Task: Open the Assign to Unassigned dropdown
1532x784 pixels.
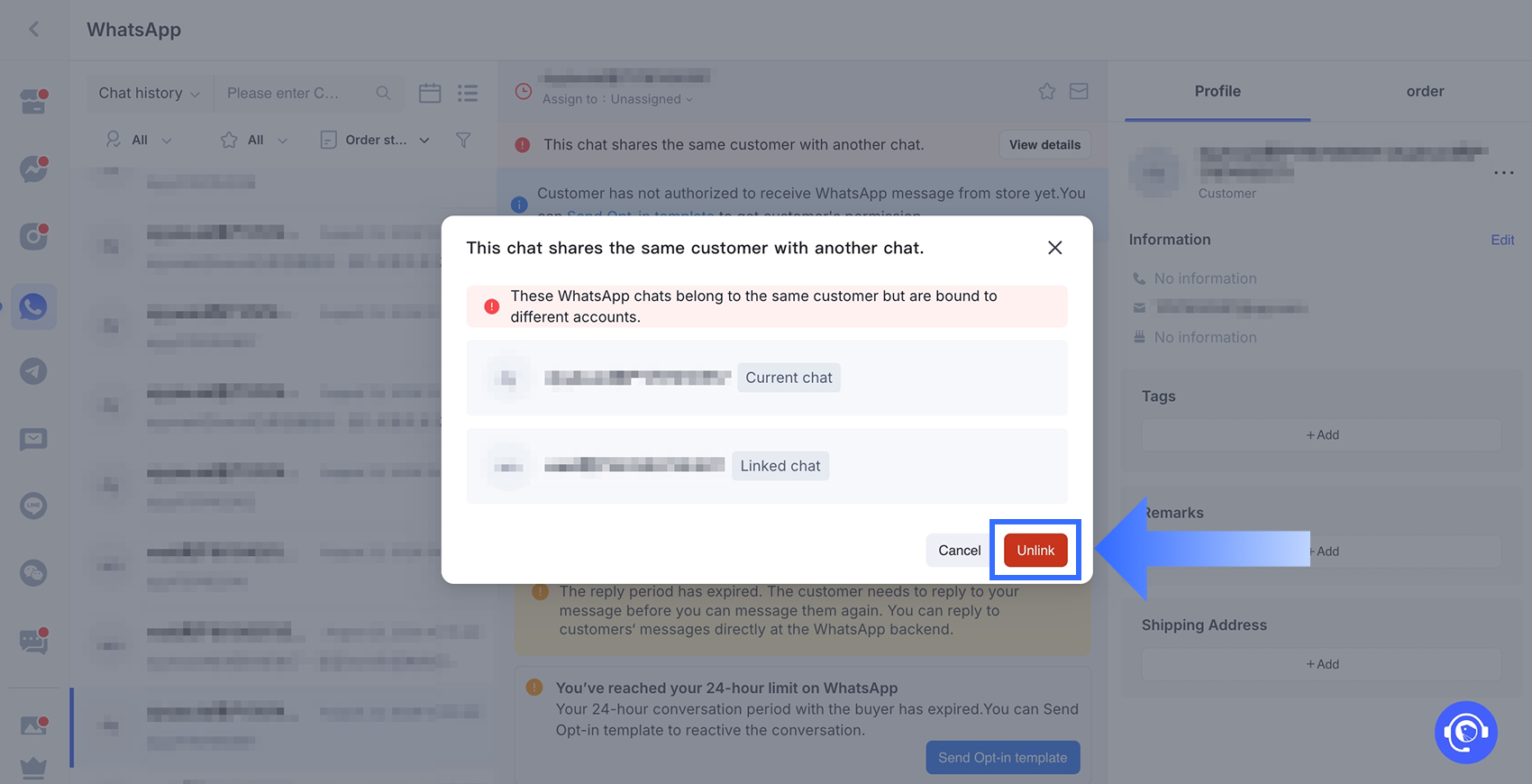Action: pyautogui.click(x=618, y=99)
